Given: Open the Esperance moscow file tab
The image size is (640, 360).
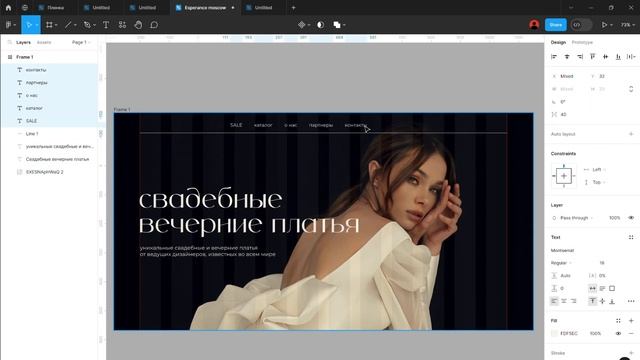Looking at the screenshot, I should click(205, 7).
